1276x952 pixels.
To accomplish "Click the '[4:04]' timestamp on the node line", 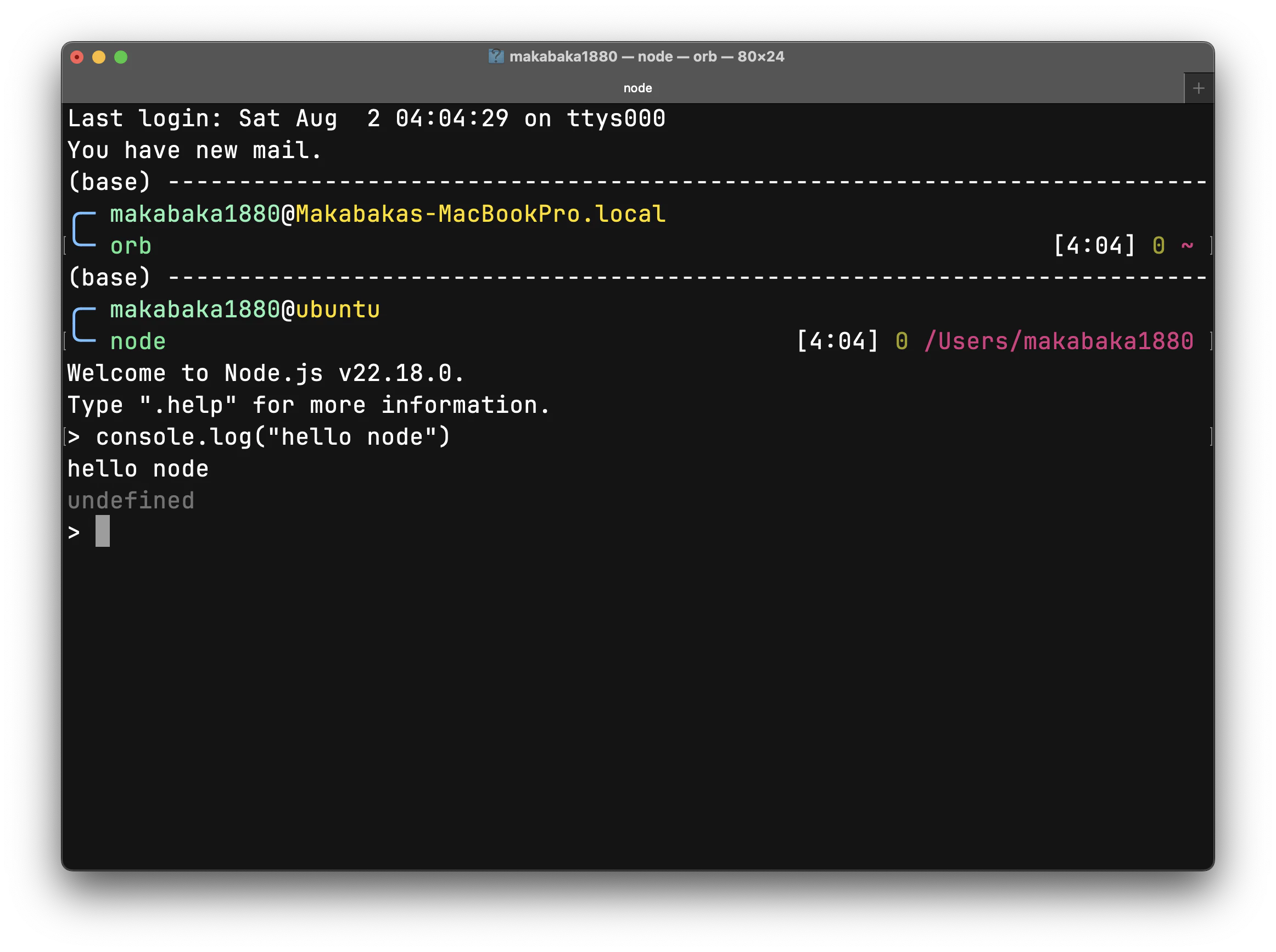I will click(x=837, y=341).
